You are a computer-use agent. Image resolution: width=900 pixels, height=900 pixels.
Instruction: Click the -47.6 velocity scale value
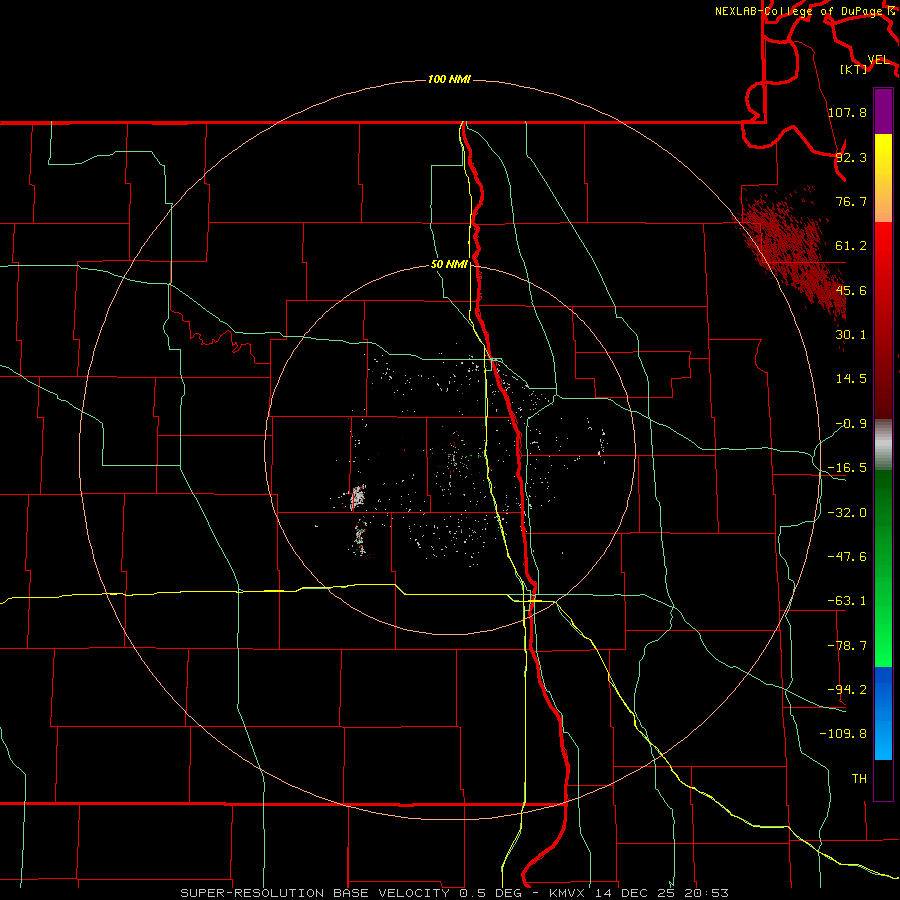[847, 557]
